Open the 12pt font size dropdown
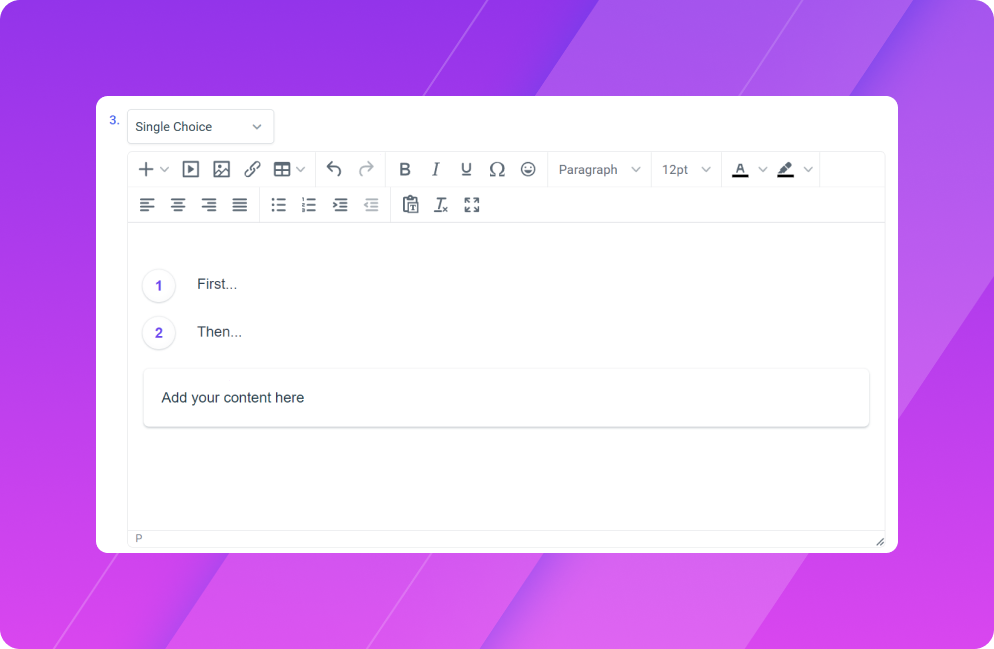994x649 pixels. 686,170
